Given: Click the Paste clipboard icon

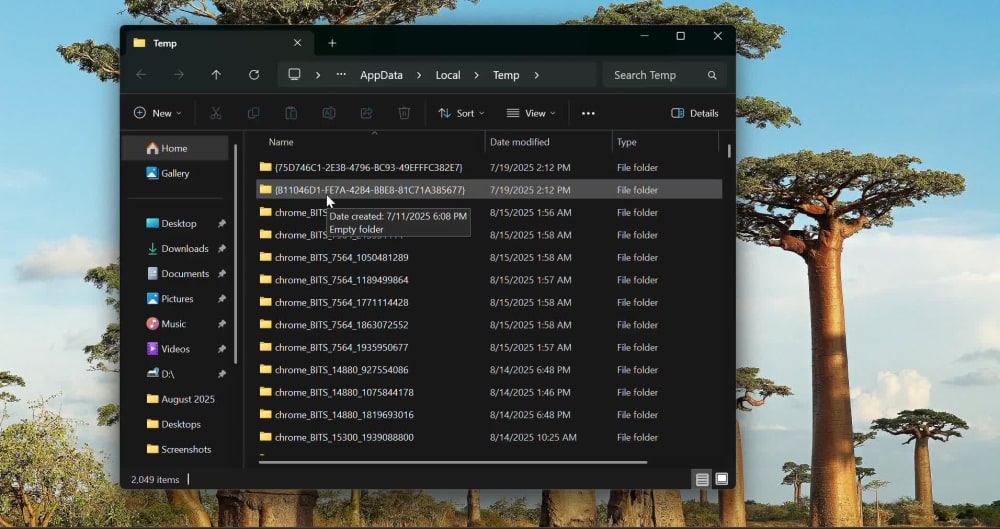Looking at the screenshot, I should (x=291, y=113).
